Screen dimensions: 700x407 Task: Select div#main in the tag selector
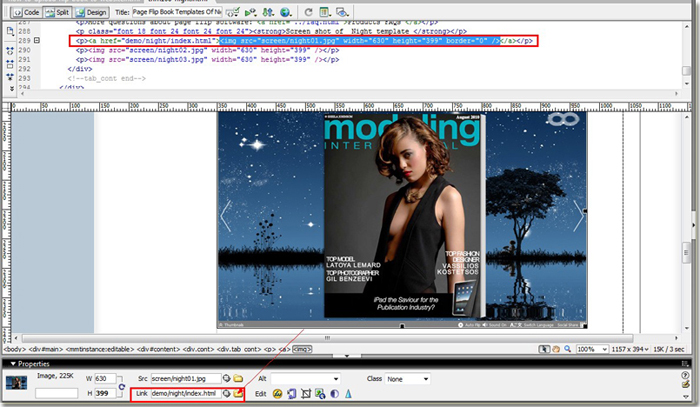click(46, 349)
